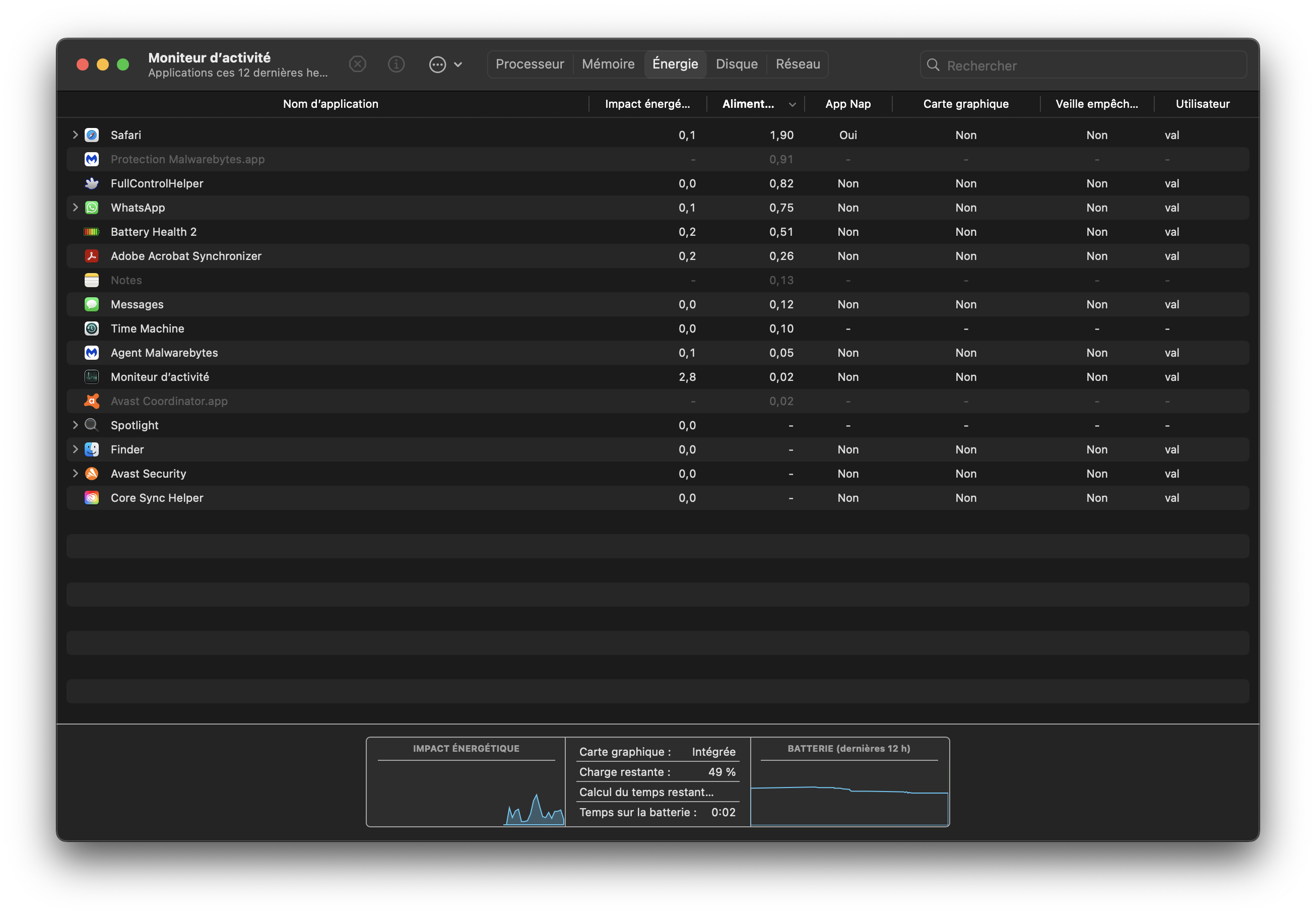
Task: Switch to the Réseau tab
Action: coord(798,64)
